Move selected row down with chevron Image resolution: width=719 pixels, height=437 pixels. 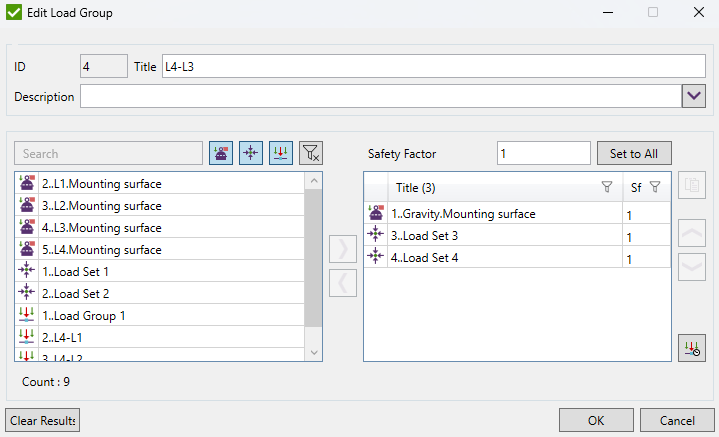coord(691,267)
